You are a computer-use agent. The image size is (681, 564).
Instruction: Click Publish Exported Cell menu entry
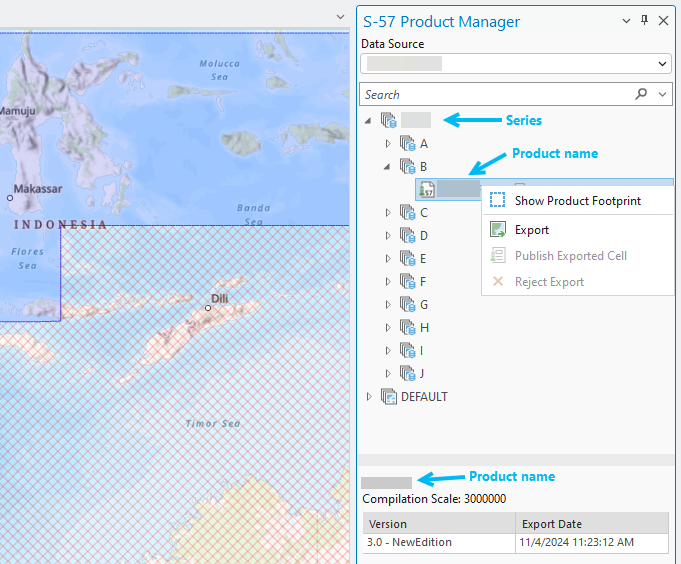578,256
